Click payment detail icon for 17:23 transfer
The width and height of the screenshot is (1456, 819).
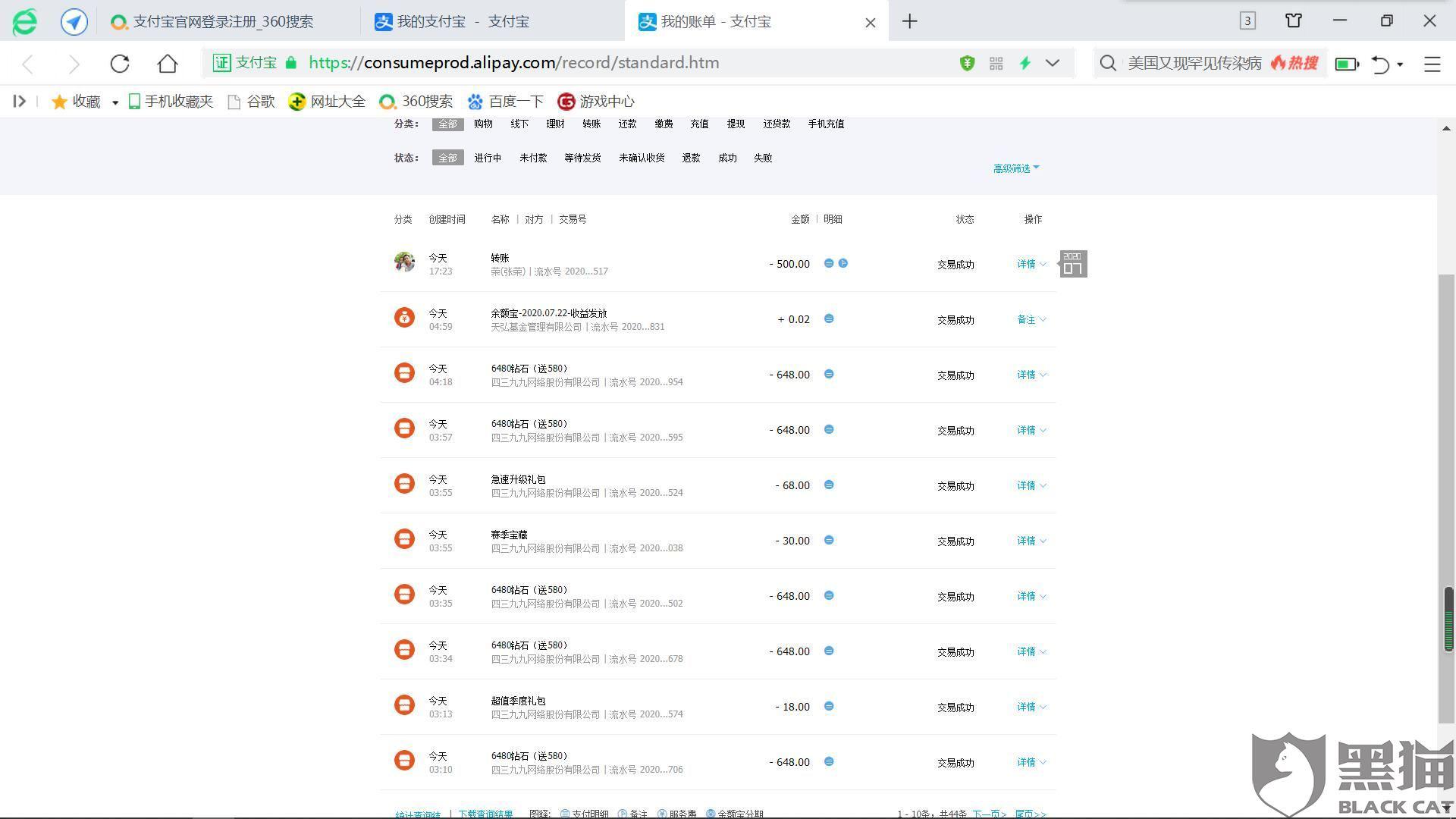point(829,263)
